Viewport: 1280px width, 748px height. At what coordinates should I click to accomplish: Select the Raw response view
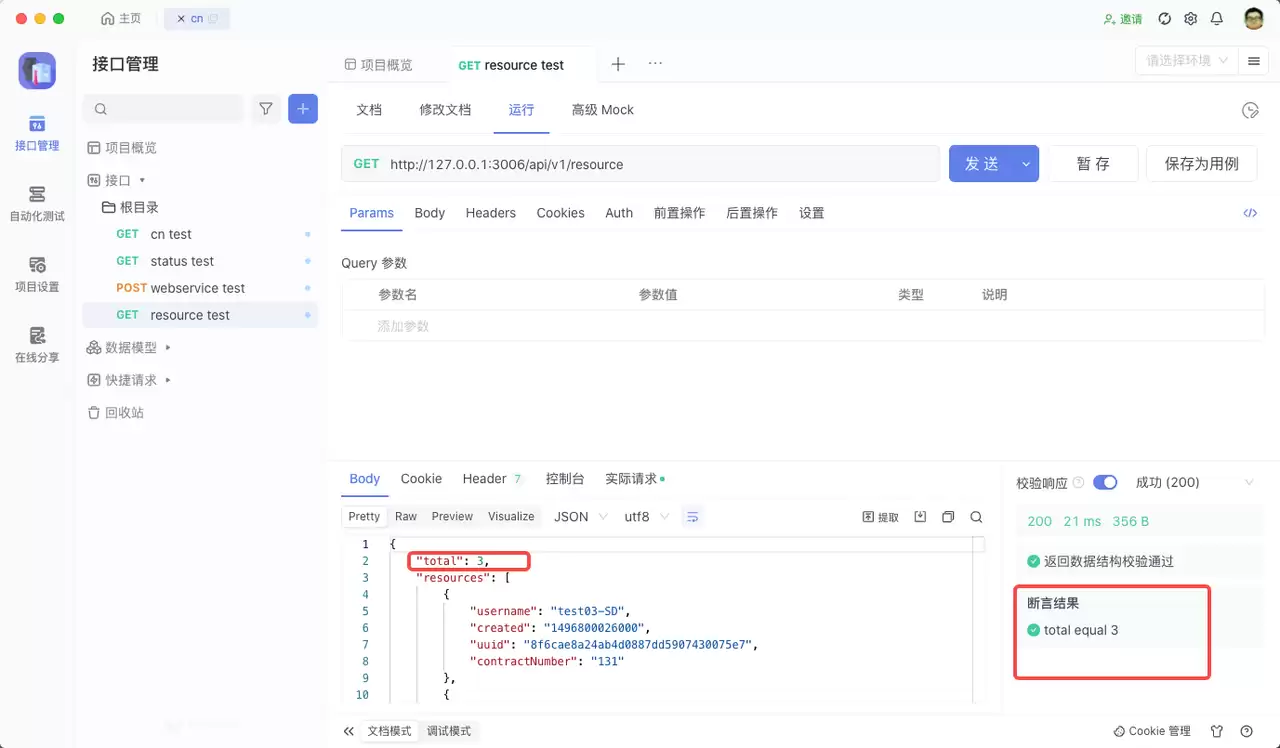pos(406,517)
